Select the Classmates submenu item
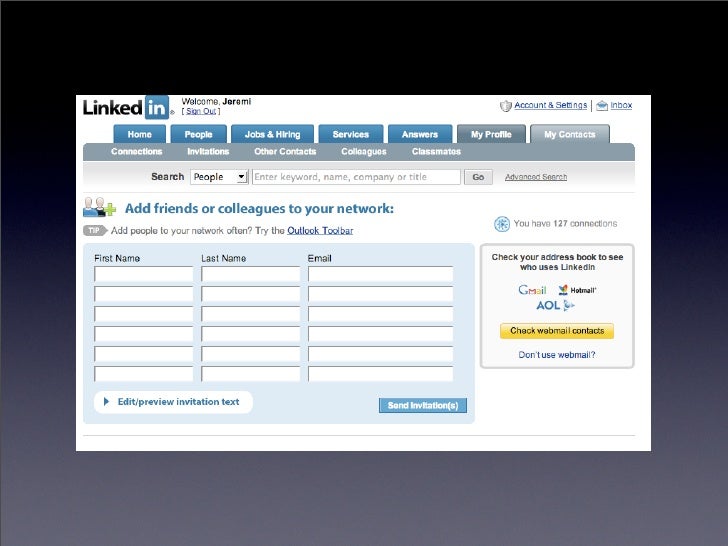 pyautogui.click(x=436, y=151)
